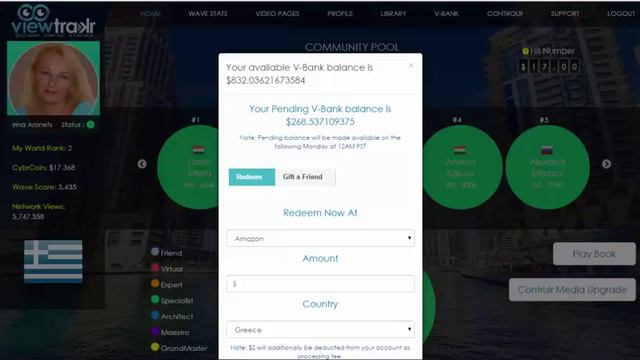640x360 pixels.
Task: Click the Play Book button
Action: (x=594, y=254)
